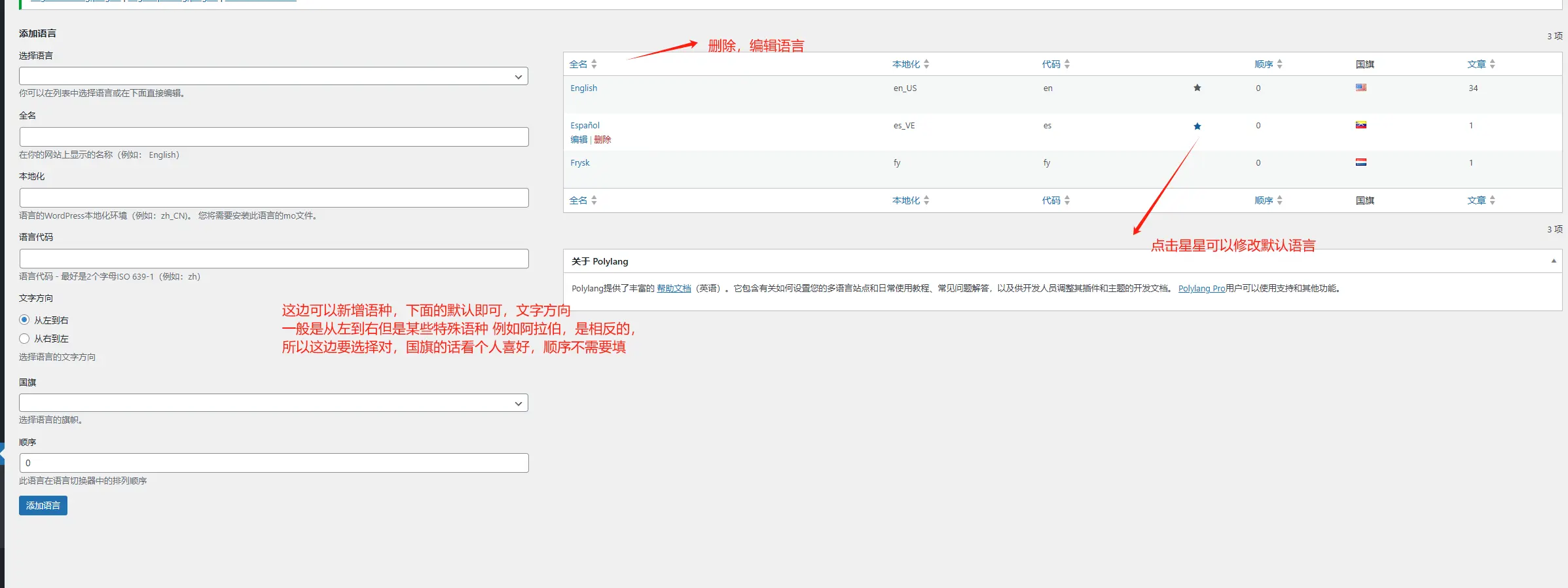Sort by 本地化 arrows in table footer

(x=926, y=200)
